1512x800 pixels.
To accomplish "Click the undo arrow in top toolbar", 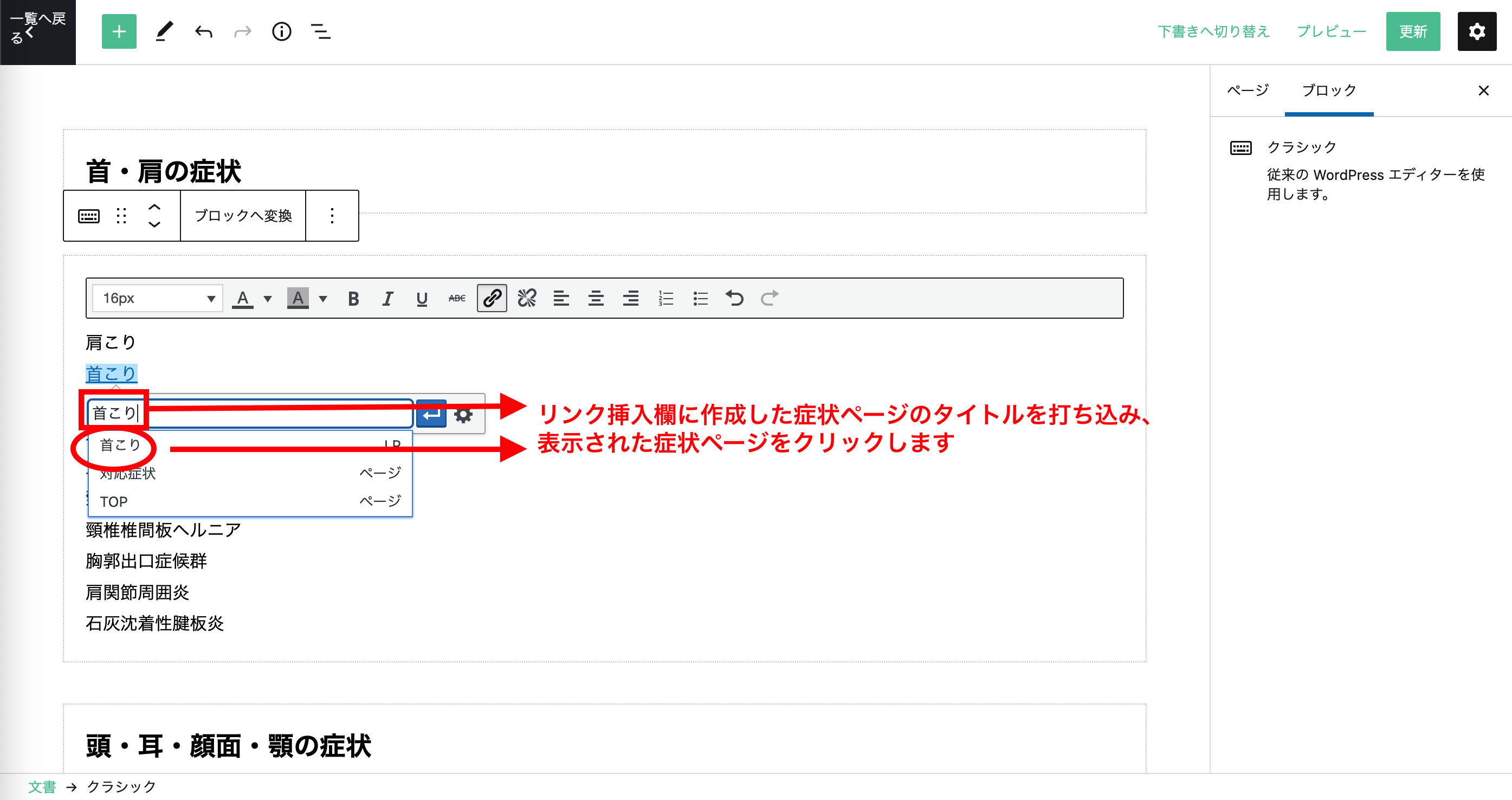I will pyautogui.click(x=203, y=31).
